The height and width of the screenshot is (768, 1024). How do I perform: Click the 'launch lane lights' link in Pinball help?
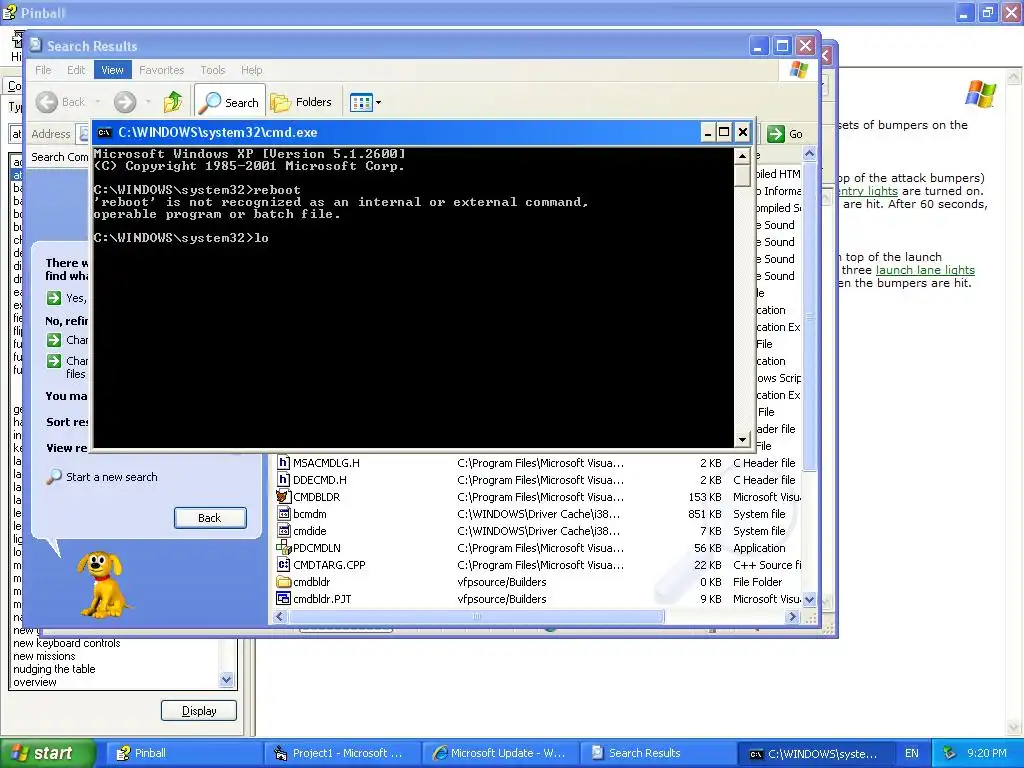point(925,270)
